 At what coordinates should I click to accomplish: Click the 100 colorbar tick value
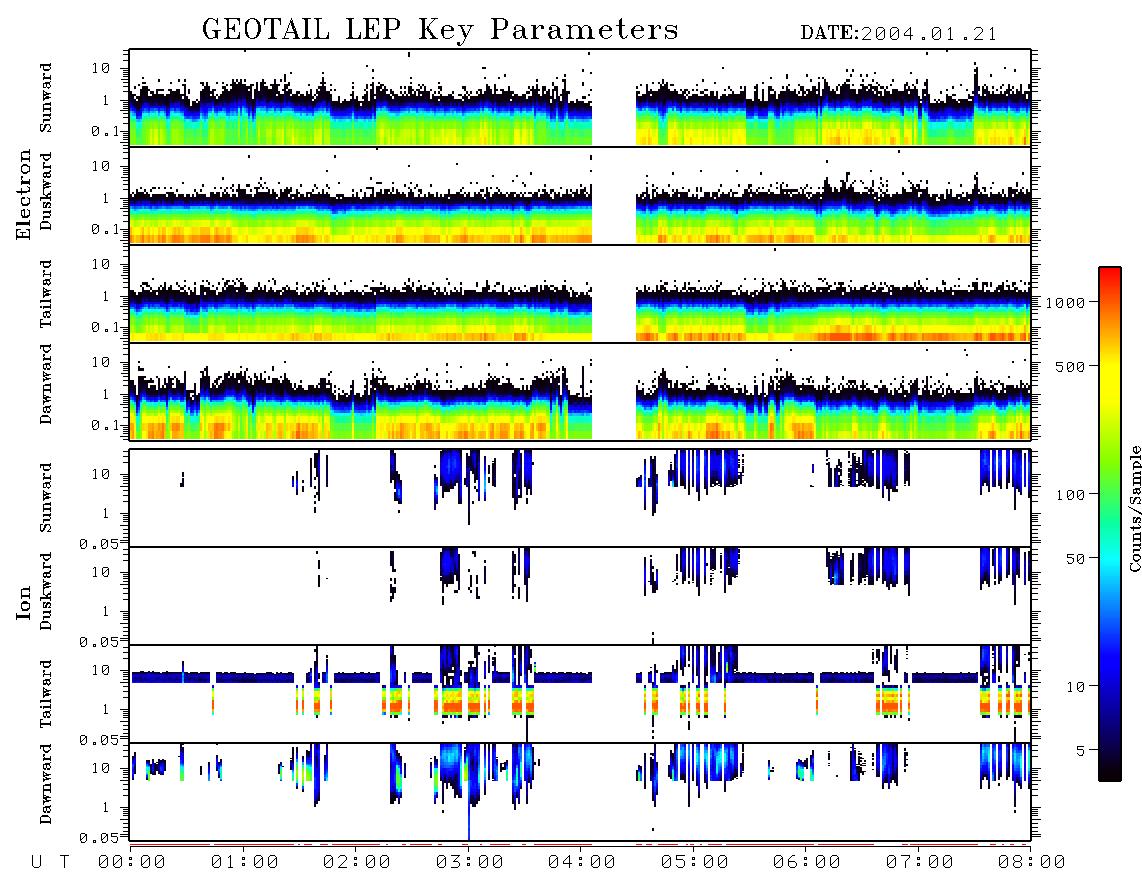[1071, 495]
